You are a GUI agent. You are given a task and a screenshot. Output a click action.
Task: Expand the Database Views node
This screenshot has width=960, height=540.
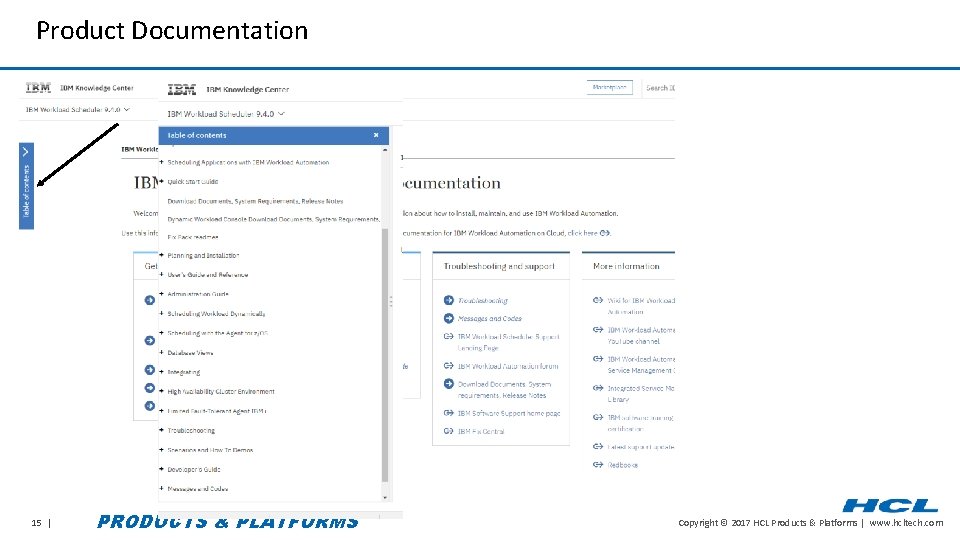162,353
